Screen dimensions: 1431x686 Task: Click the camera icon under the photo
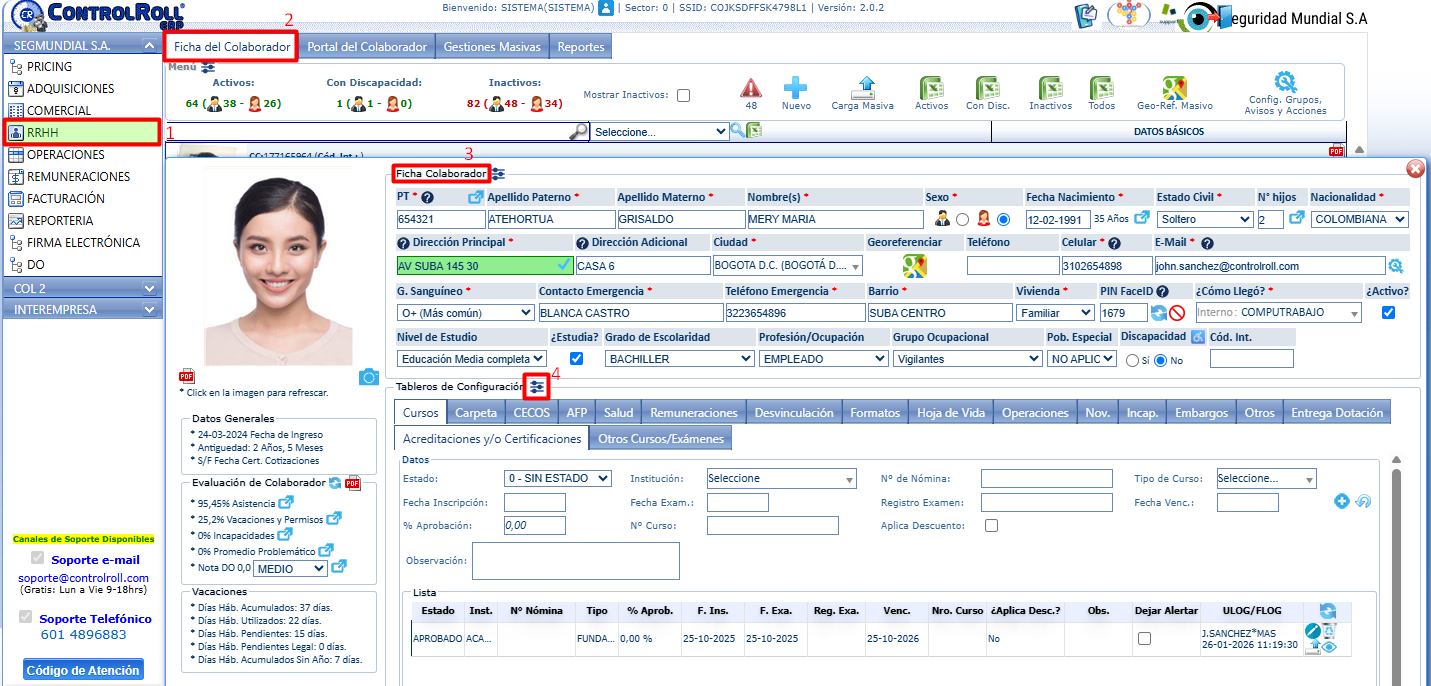(369, 376)
